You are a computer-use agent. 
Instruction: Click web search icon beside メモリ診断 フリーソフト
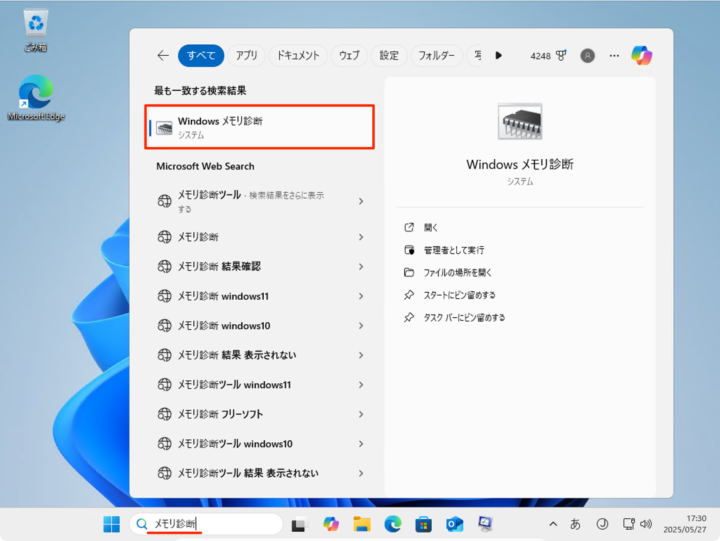coord(164,414)
